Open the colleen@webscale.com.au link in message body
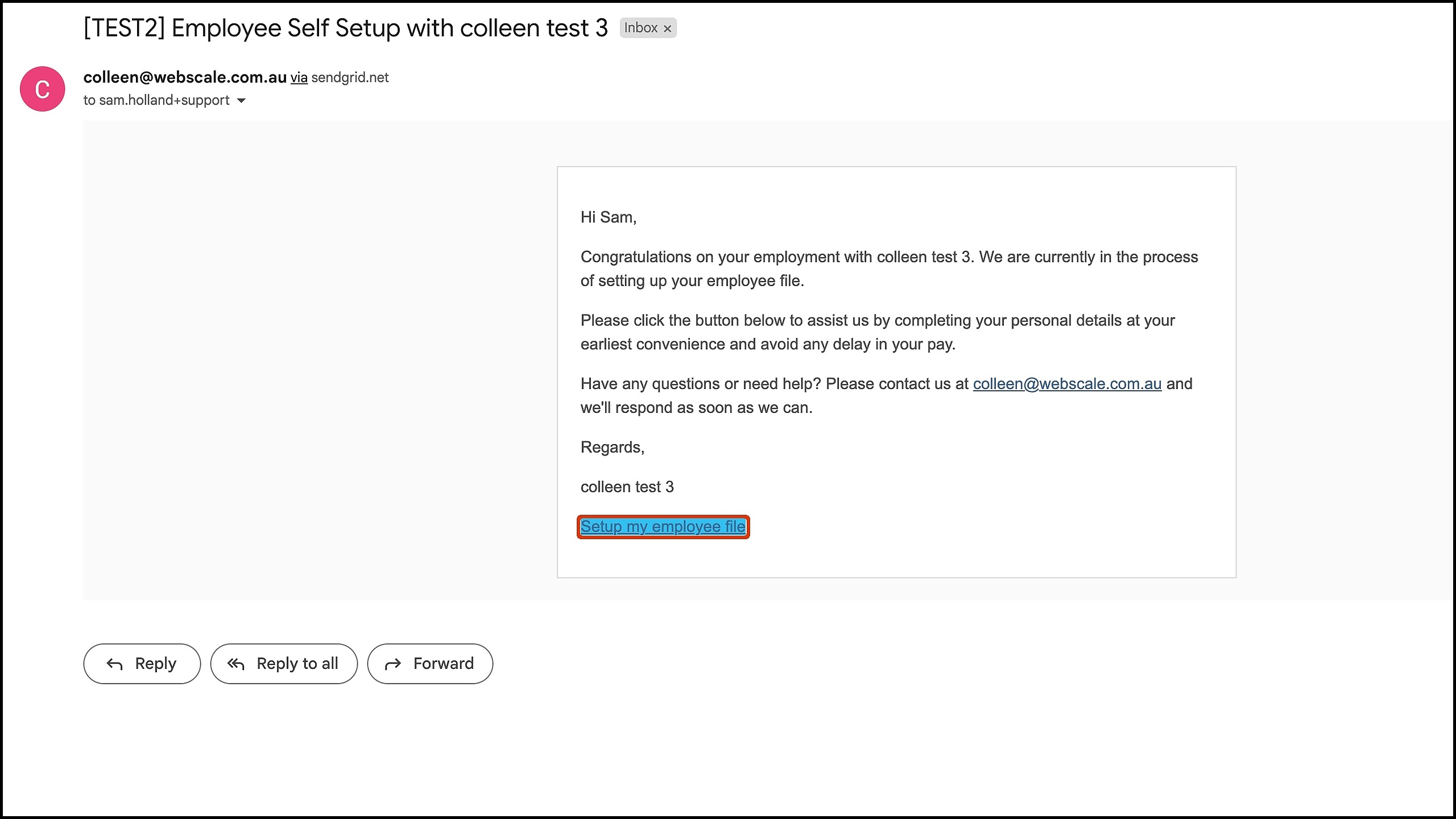 coord(1067,384)
